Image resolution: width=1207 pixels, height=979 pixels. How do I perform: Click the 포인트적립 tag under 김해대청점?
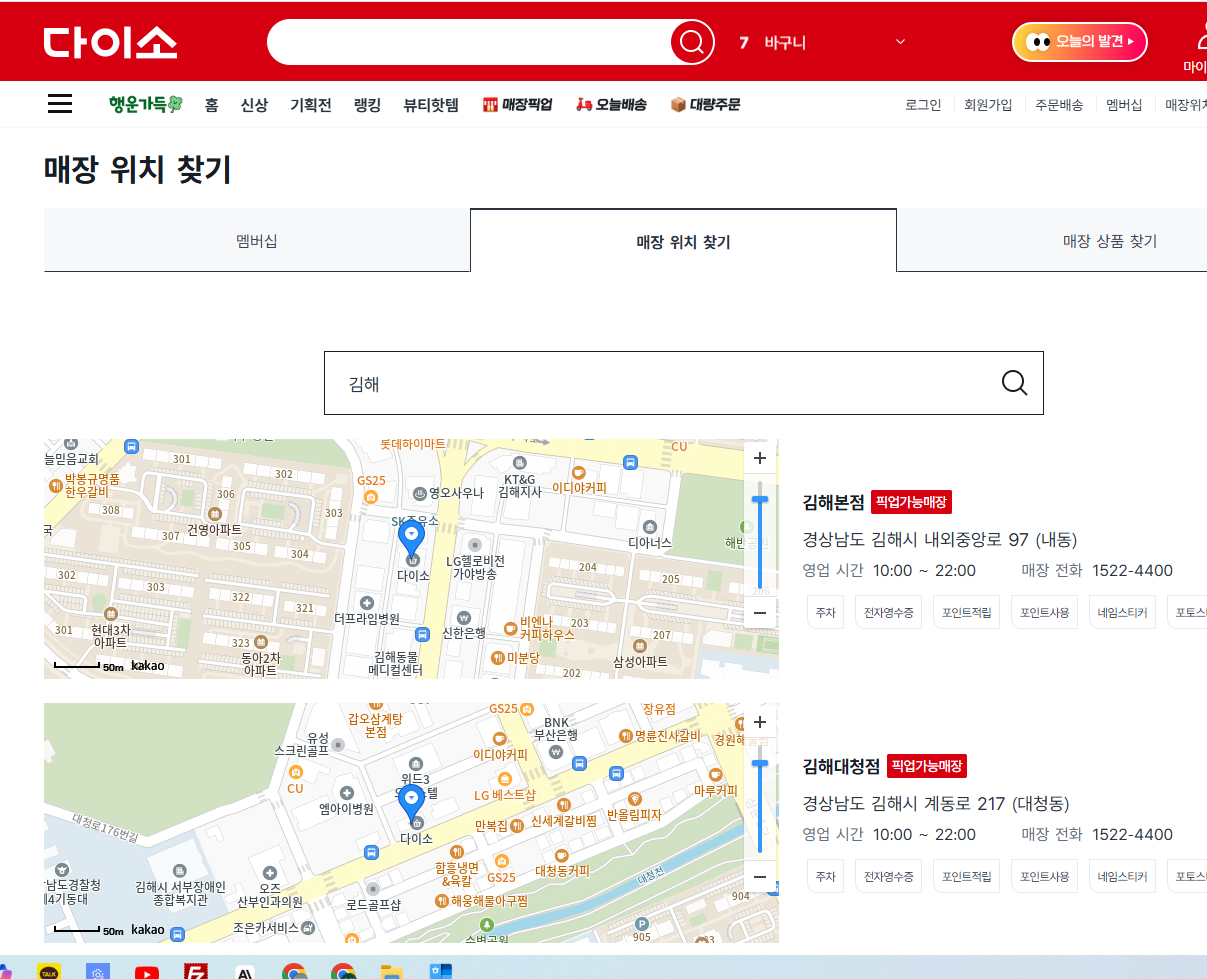(967, 876)
